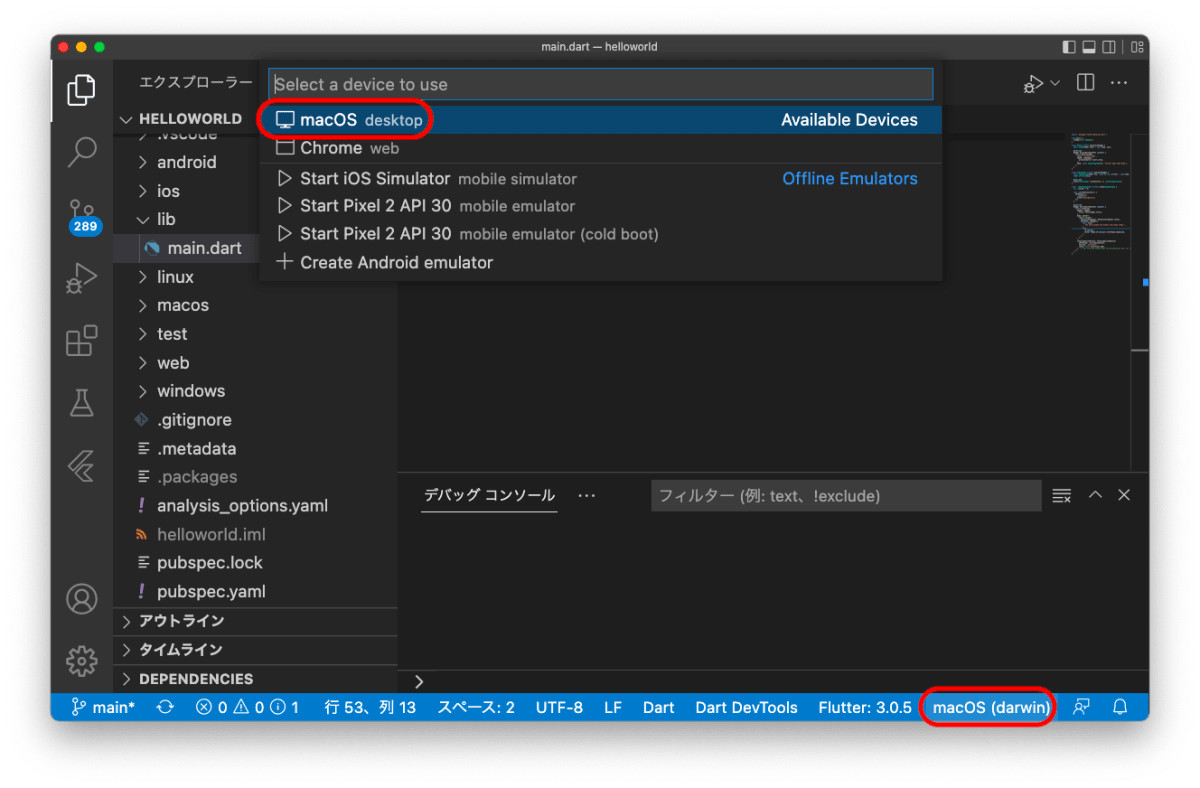The image size is (1200, 788).
Task: Select macOS desktop device
Action: pyautogui.click(x=601, y=120)
